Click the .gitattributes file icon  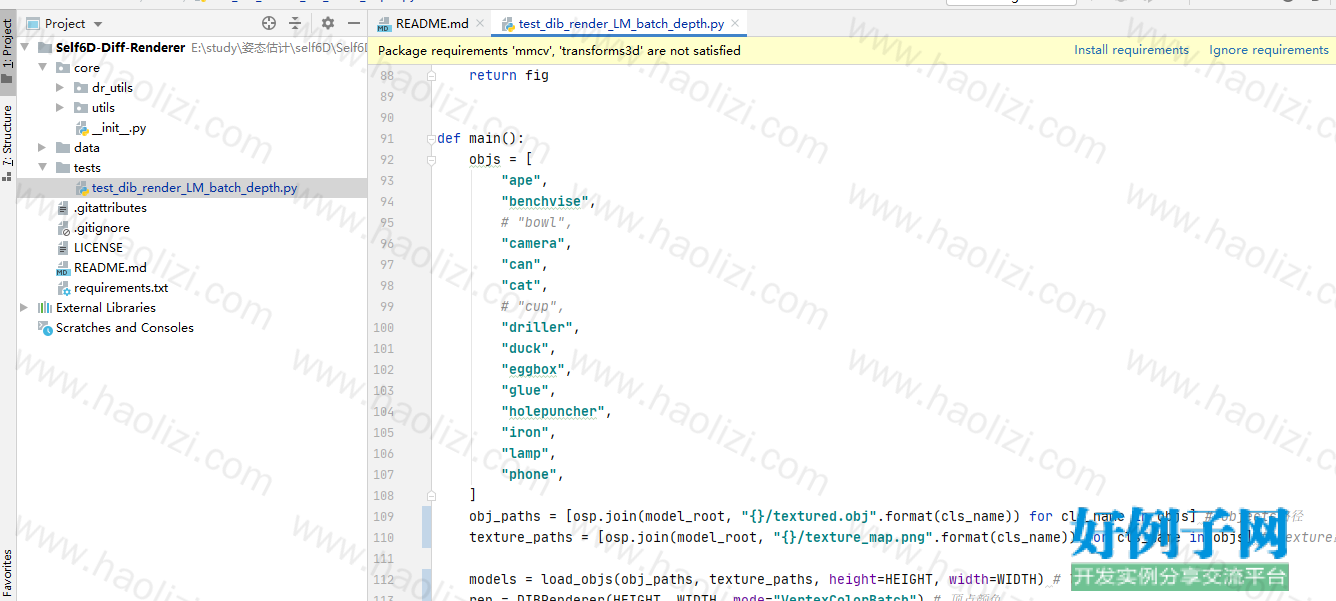[63, 208]
